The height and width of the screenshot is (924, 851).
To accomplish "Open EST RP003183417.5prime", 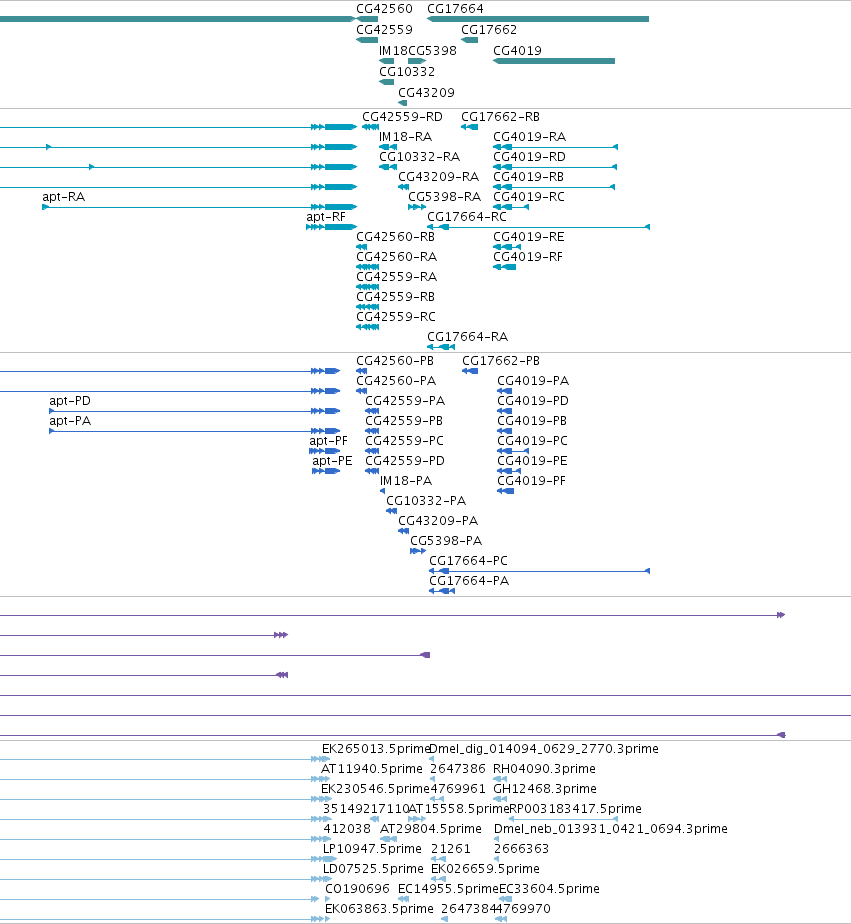I will 575,810.
